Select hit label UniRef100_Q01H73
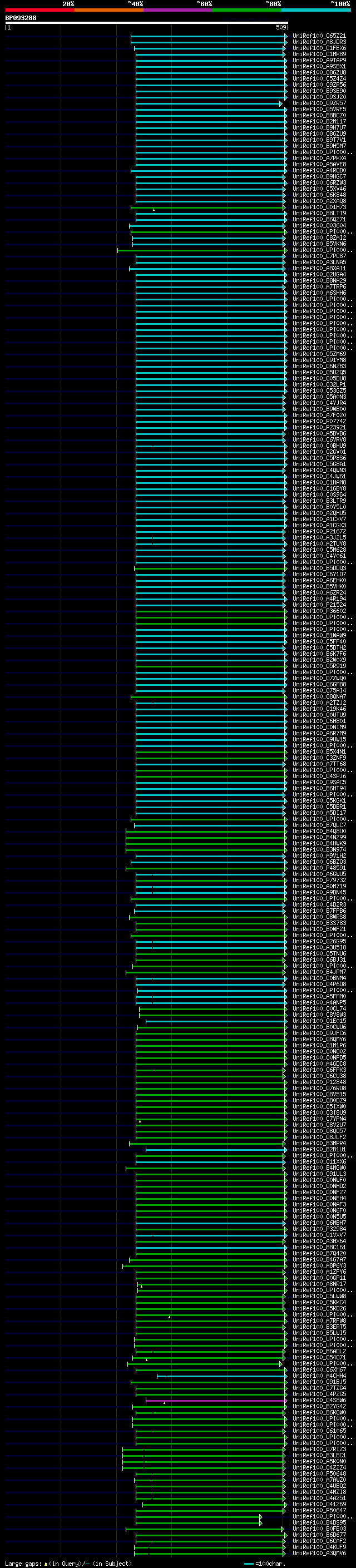The width and height of the screenshot is (356, 1568). pyautogui.click(x=319, y=207)
